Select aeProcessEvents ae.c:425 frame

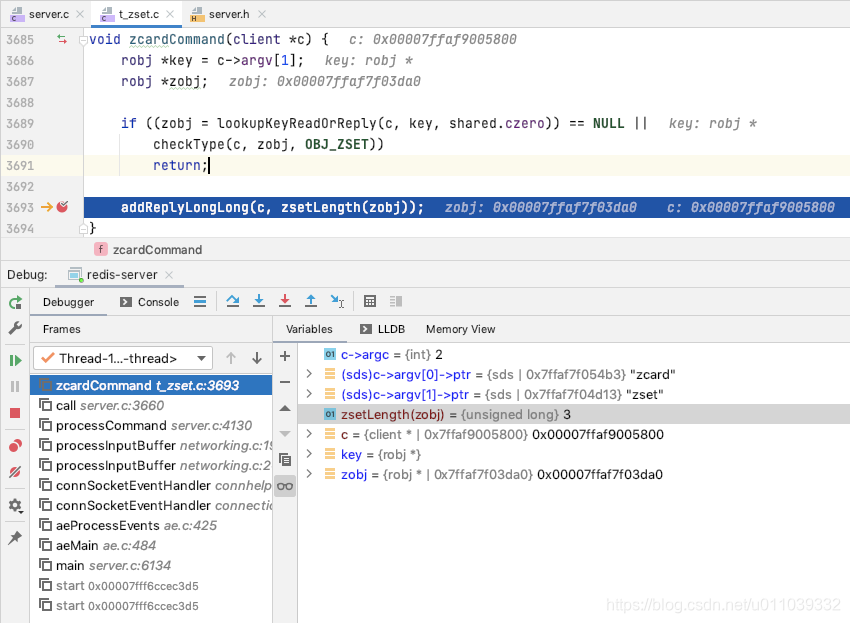click(x=151, y=525)
